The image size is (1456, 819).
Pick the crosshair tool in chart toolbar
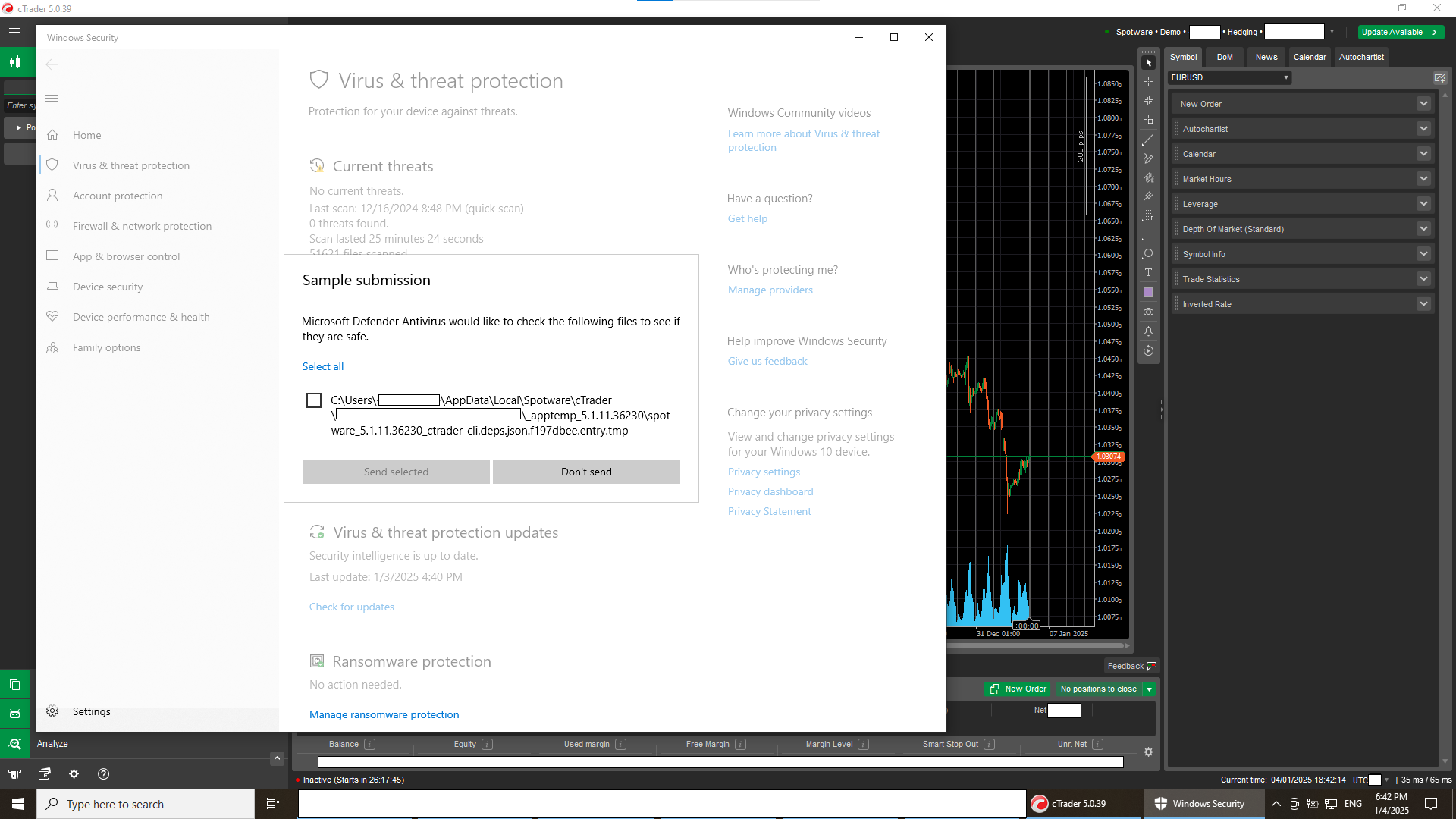[1148, 82]
